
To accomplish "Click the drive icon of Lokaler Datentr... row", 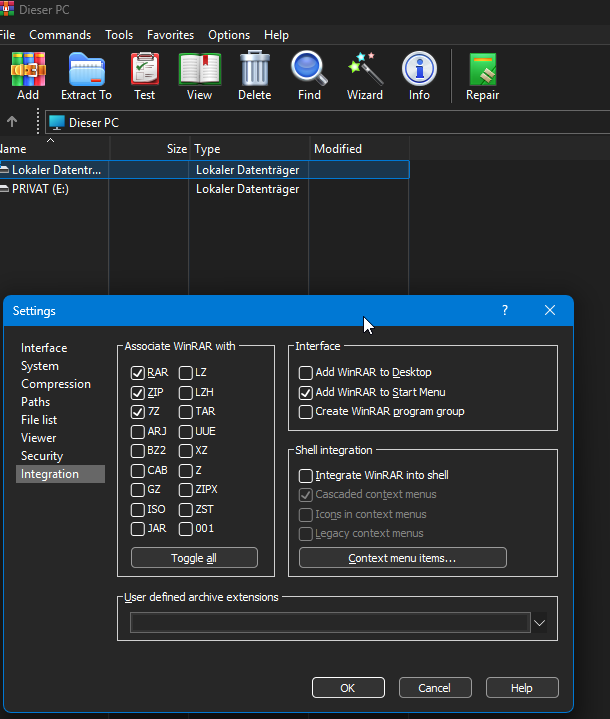I will tap(5, 170).
